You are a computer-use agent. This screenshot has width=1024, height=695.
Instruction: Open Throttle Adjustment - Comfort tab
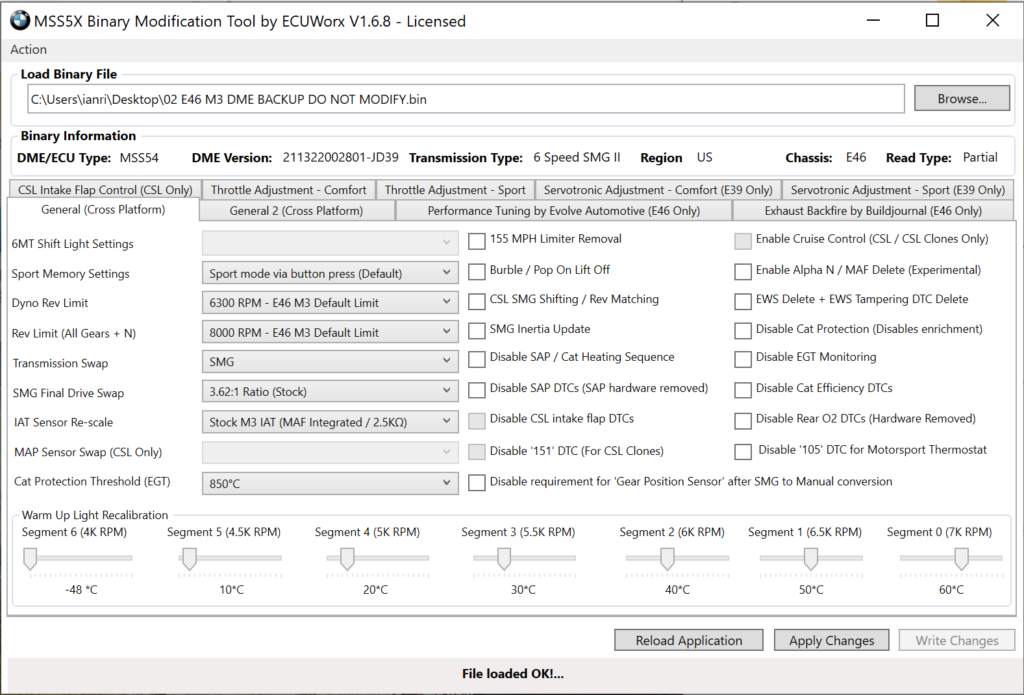pos(289,189)
